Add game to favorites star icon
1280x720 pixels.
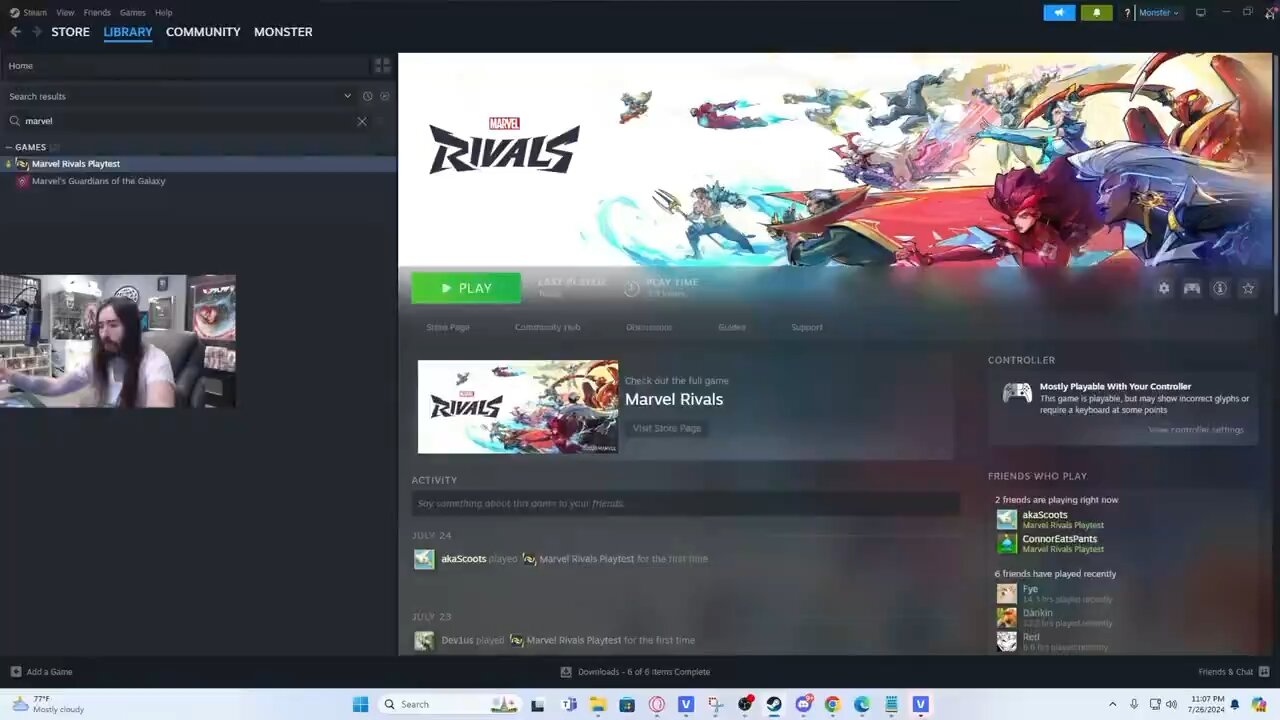click(1248, 288)
